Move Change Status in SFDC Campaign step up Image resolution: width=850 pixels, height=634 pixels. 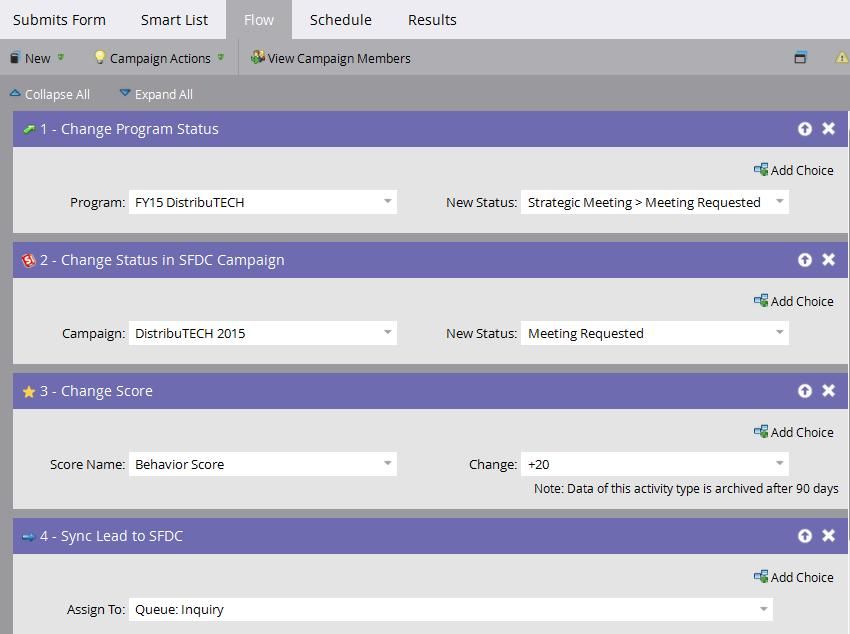point(804,260)
